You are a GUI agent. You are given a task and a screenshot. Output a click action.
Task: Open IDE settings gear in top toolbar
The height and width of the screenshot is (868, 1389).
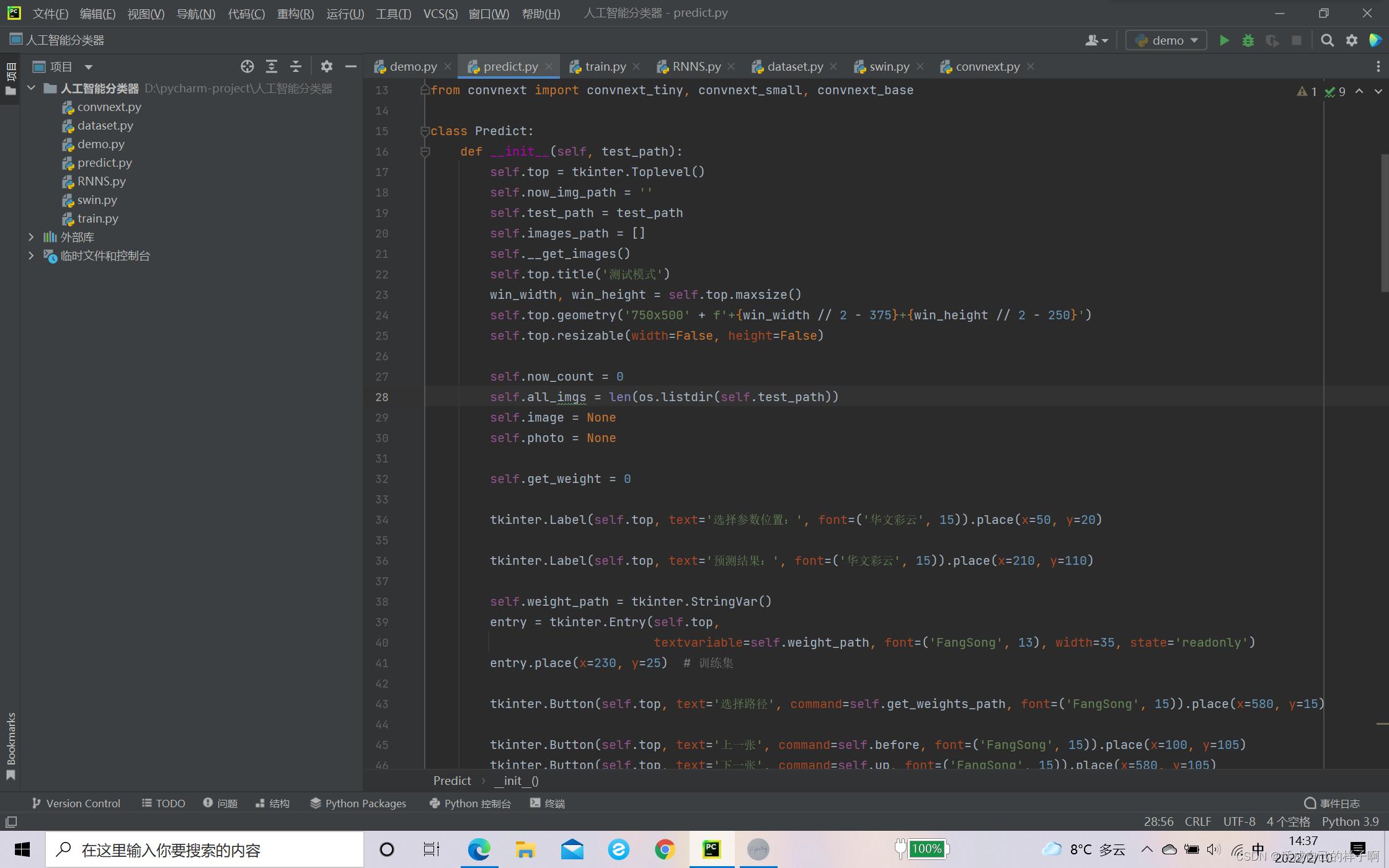pos(1352,40)
